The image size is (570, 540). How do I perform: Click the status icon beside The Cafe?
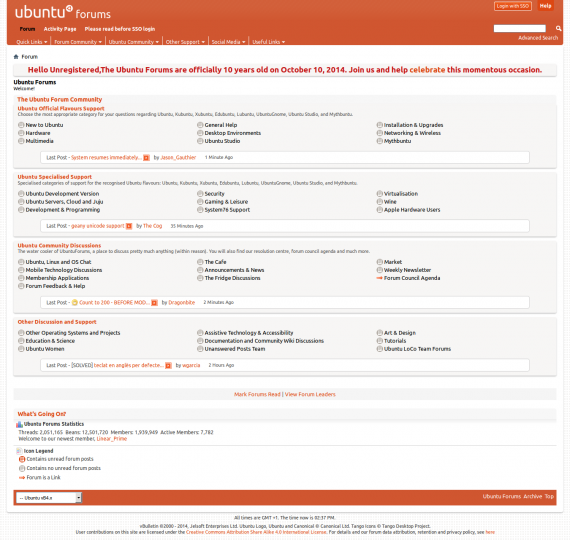(200, 262)
